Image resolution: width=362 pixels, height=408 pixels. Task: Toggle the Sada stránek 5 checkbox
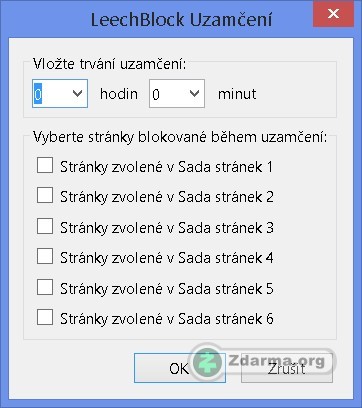tap(45, 287)
